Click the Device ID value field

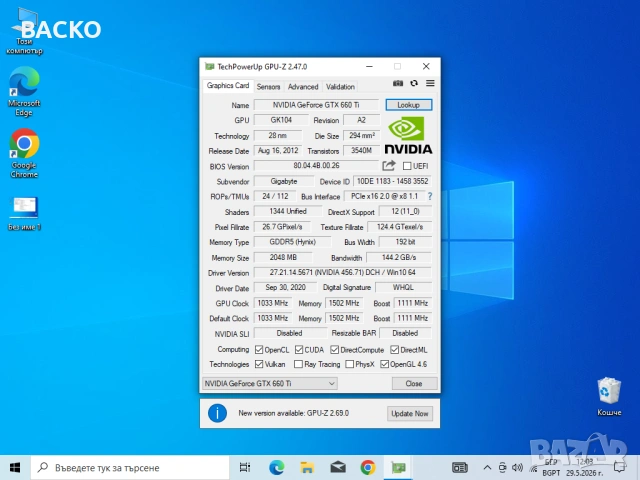[x=392, y=181]
